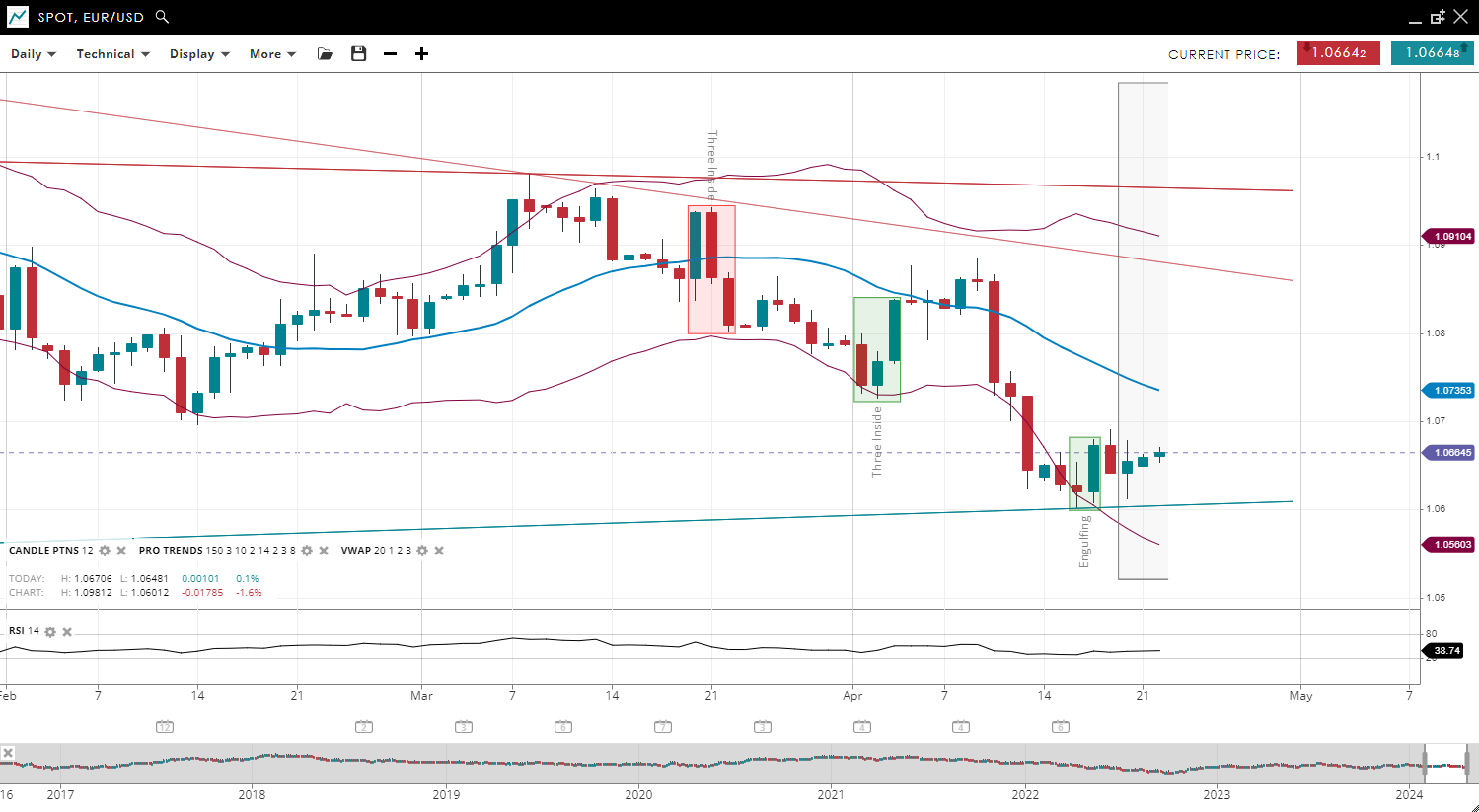This screenshot has height=812, width=1479.
Task: Open Pro Trends indicator settings gear
Action: (x=307, y=551)
